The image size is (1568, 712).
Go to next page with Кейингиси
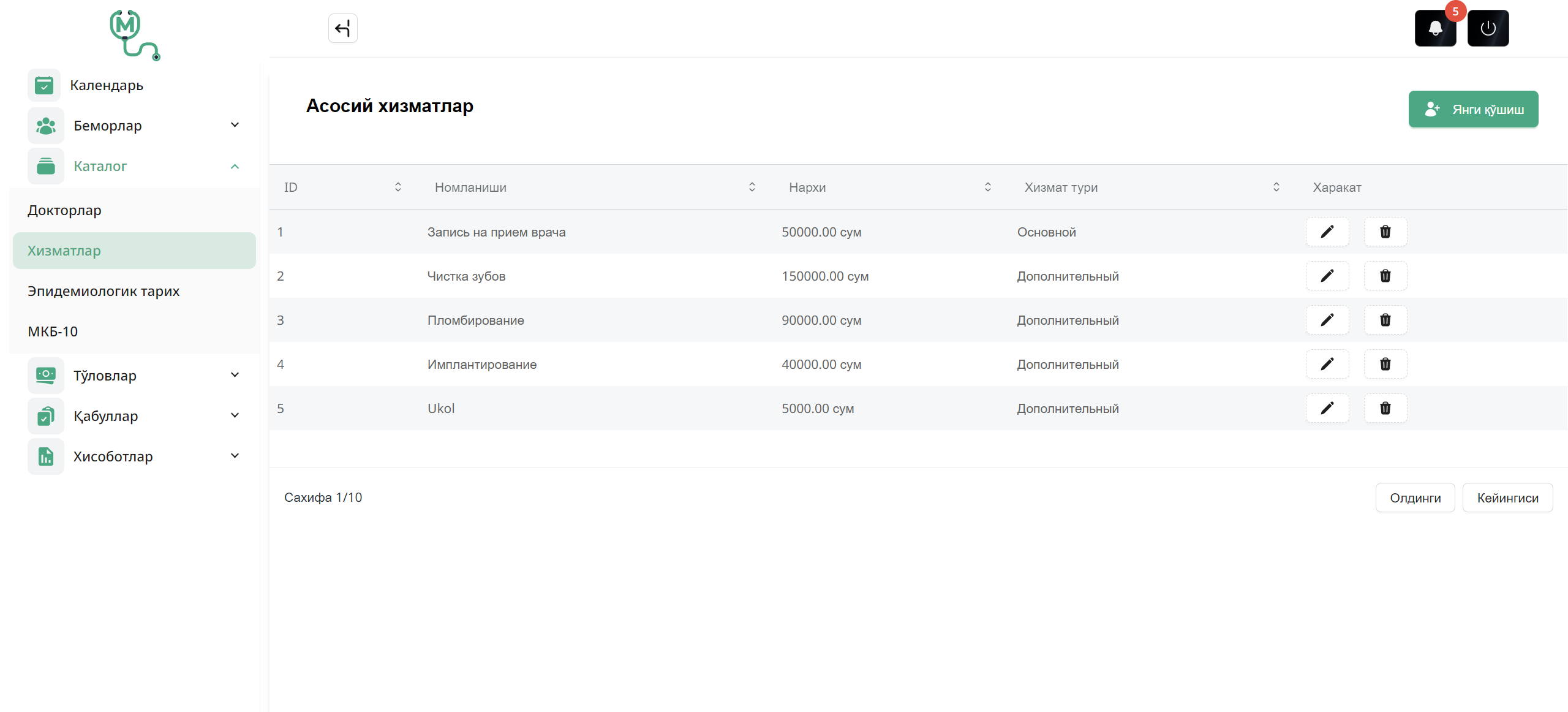pyautogui.click(x=1507, y=498)
